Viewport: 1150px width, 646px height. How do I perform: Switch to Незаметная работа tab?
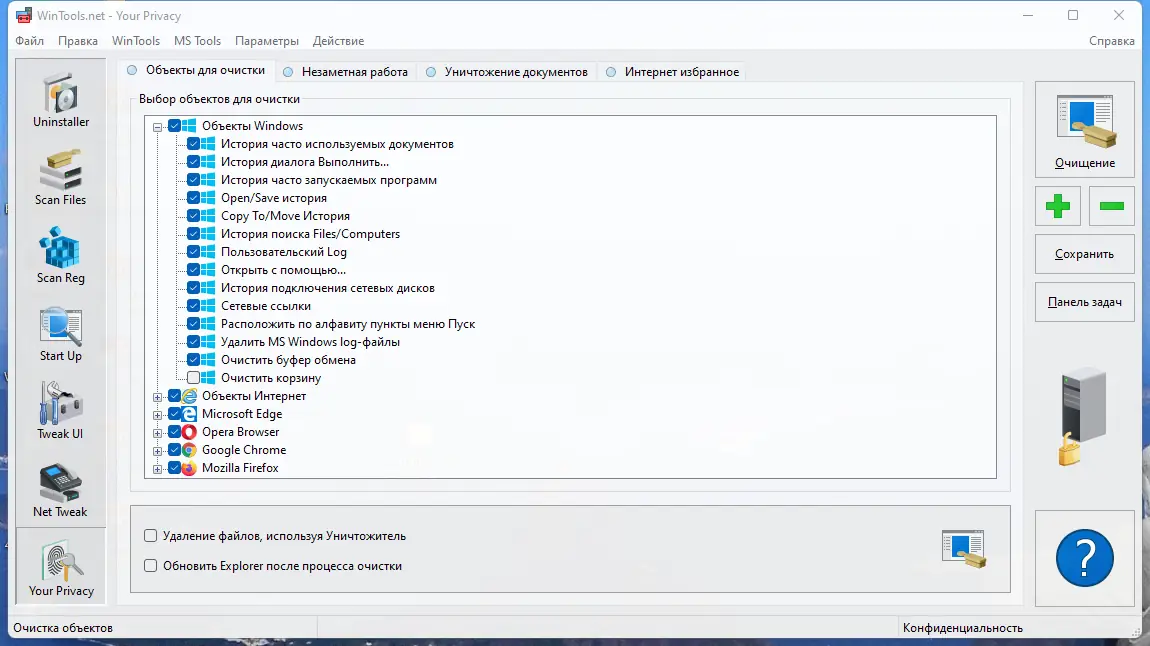(x=345, y=72)
